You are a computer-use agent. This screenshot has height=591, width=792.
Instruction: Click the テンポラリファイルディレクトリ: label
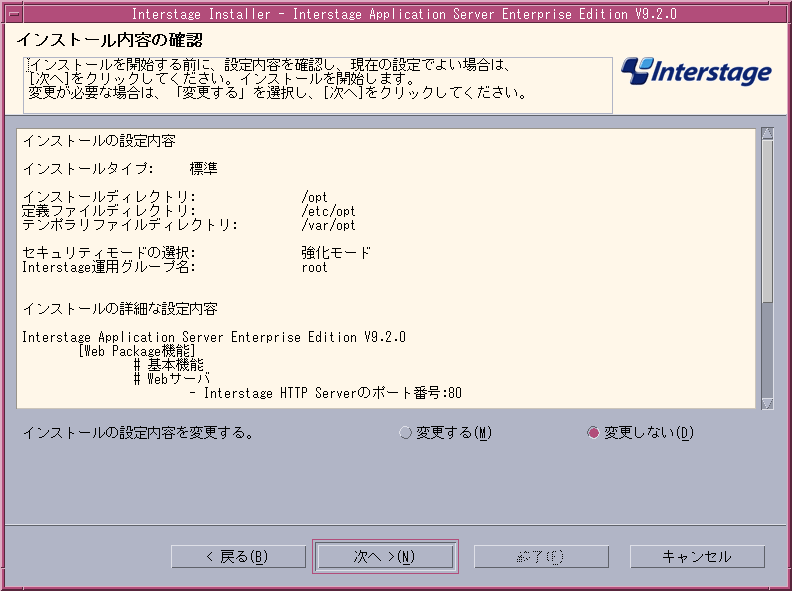click(130, 225)
